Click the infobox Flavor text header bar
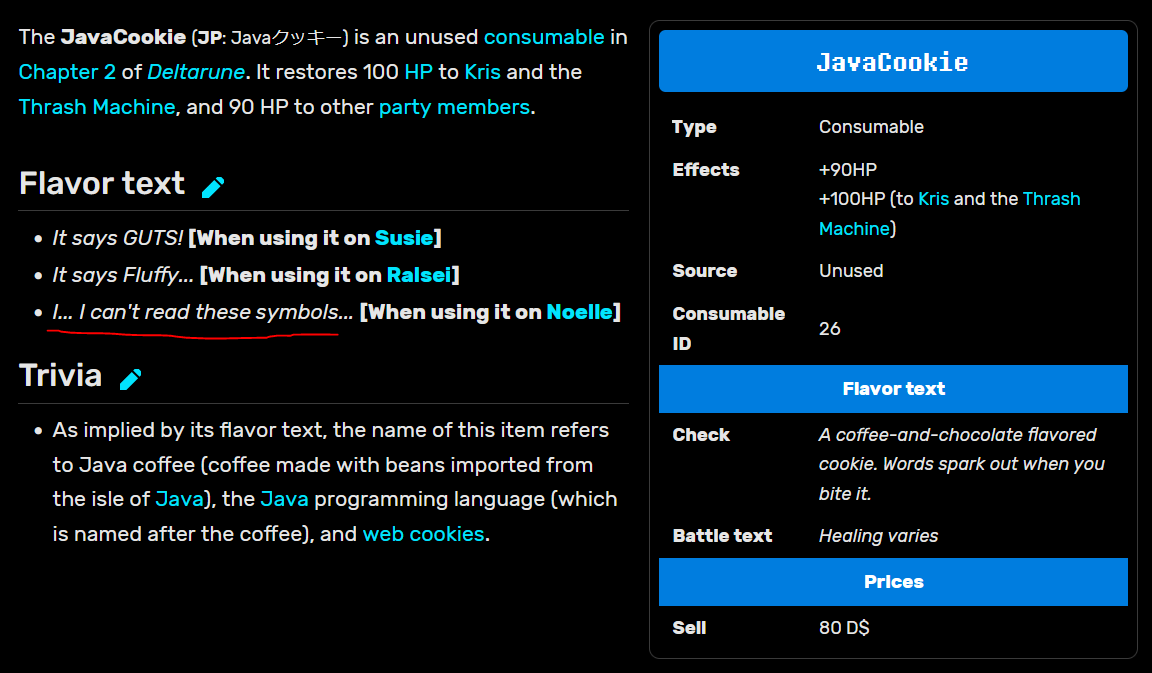The image size is (1152, 673). [x=893, y=389]
